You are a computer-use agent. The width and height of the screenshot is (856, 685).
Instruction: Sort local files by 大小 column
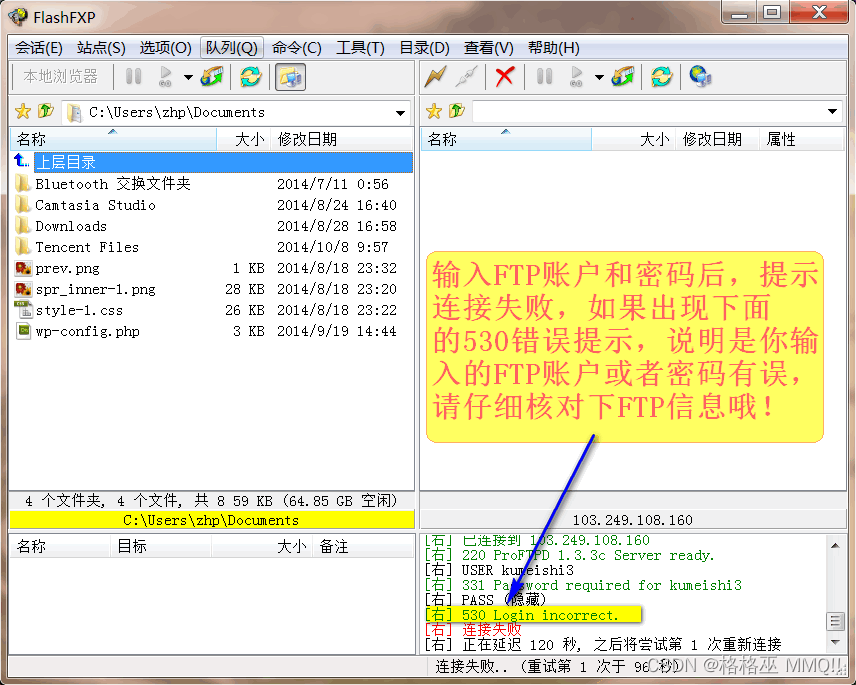252,139
